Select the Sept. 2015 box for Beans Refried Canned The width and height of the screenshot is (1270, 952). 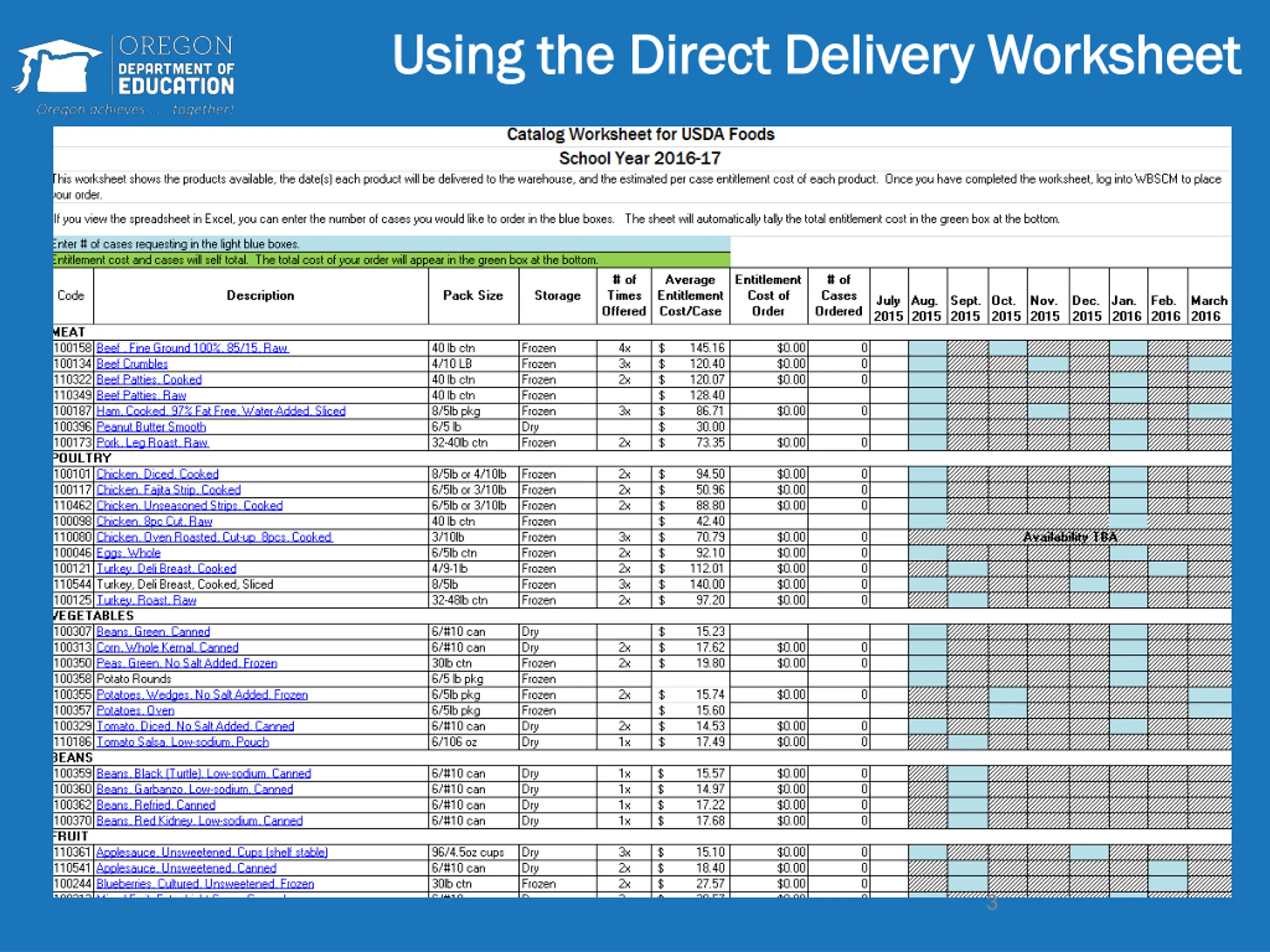click(x=968, y=805)
